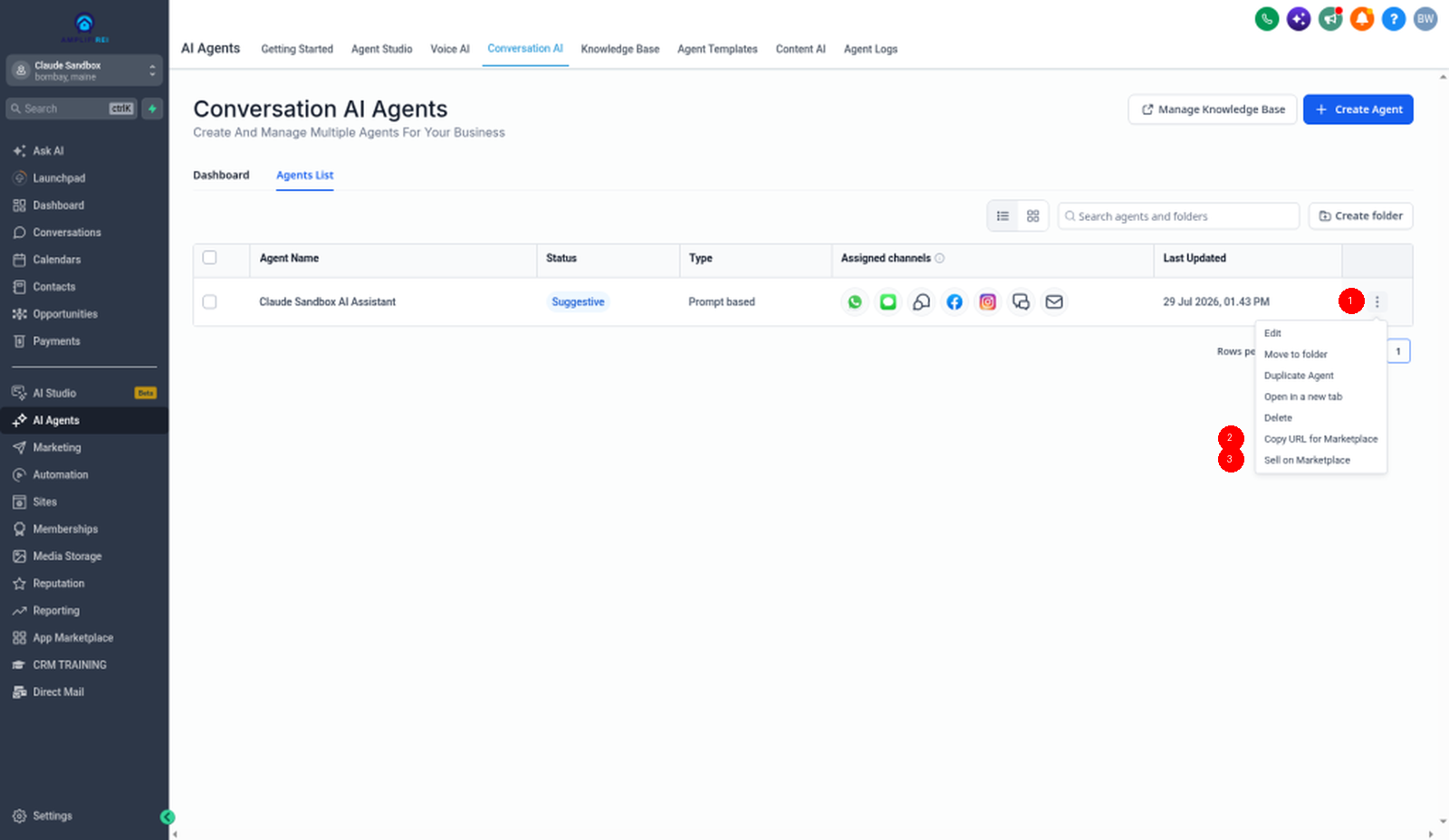Click the green phone dialer icon
This screenshot has width=1449, height=840.
pos(1266,18)
